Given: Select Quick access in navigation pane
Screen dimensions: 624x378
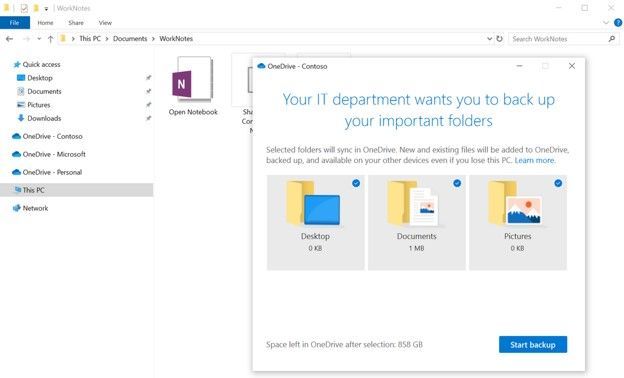Looking at the screenshot, I should [x=41, y=64].
